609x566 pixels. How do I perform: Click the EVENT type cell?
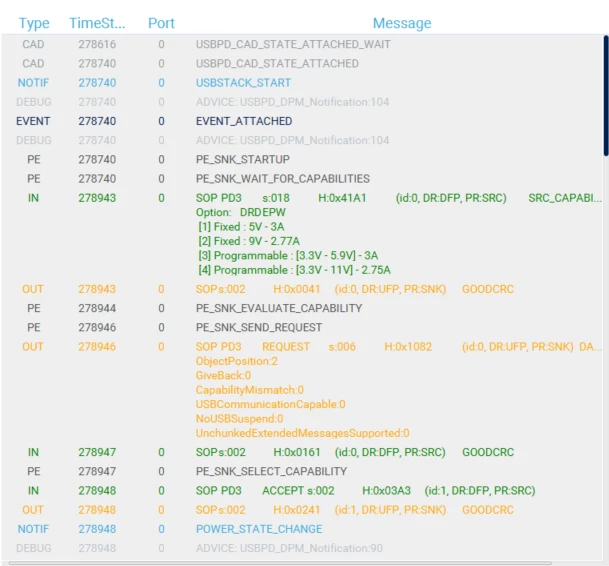click(x=33, y=121)
